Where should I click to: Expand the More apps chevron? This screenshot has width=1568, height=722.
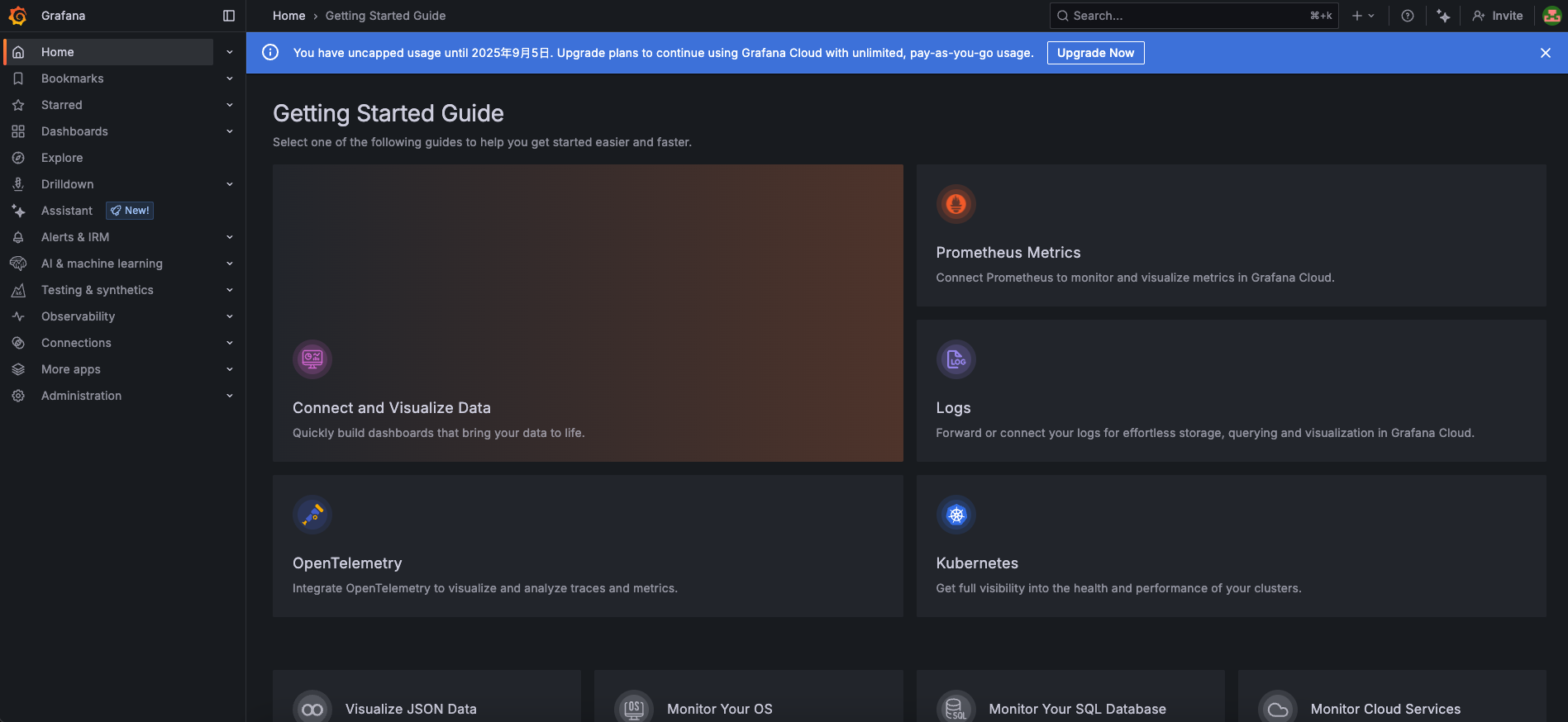pyautogui.click(x=230, y=369)
